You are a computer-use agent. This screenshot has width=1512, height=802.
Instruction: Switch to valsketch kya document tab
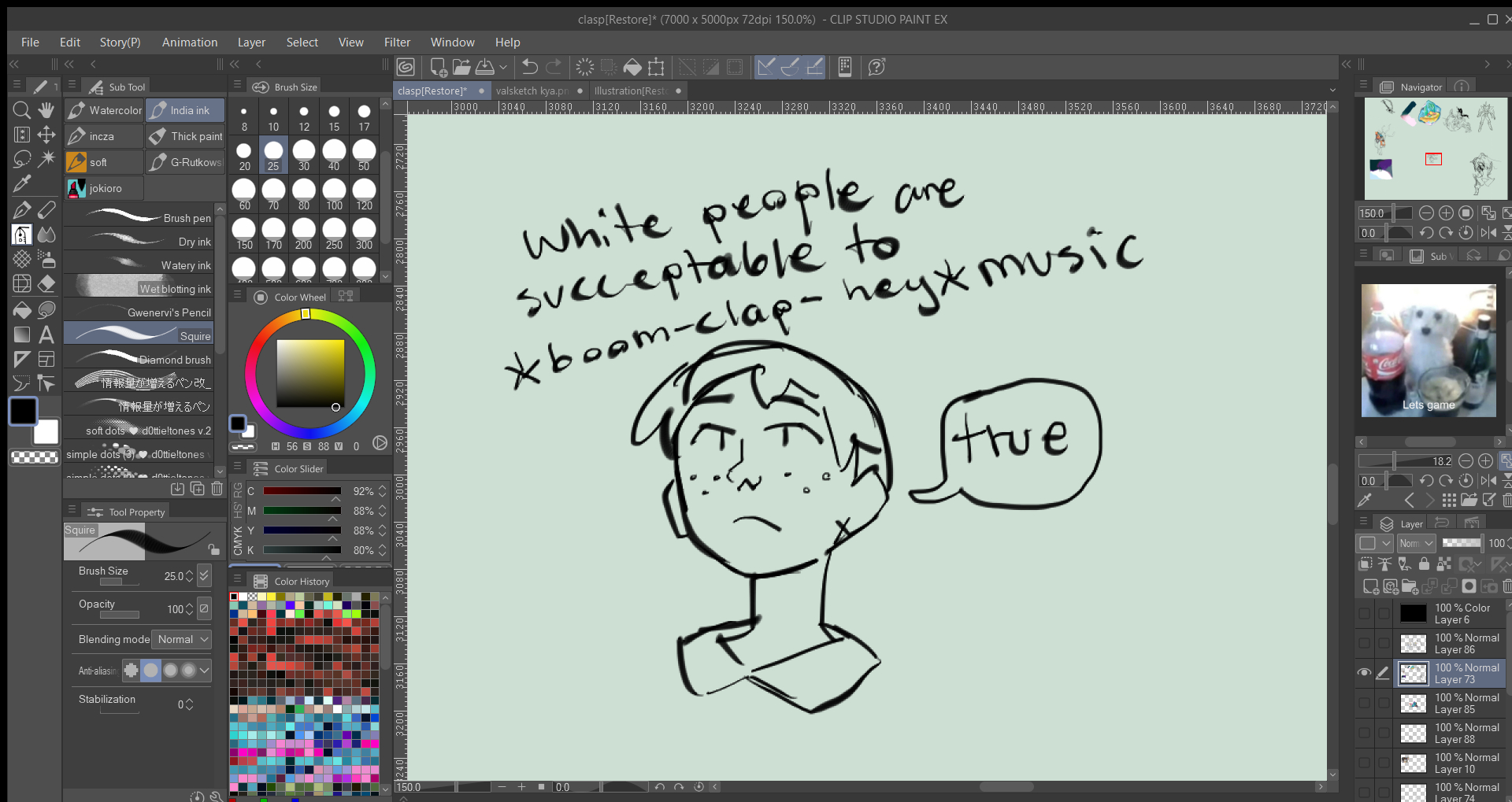click(x=532, y=91)
